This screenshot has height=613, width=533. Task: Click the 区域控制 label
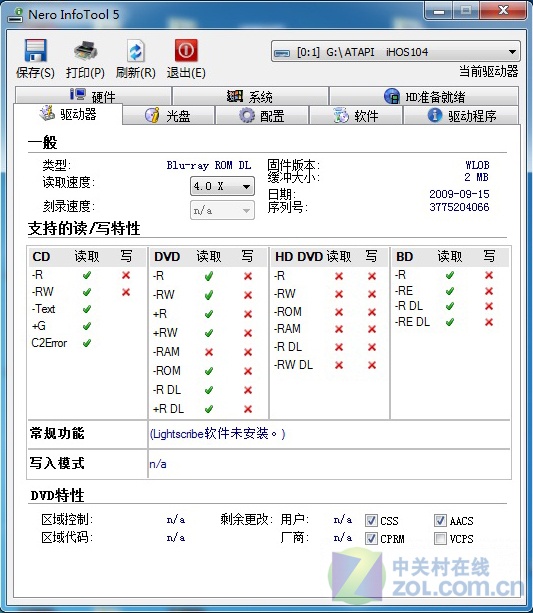pyautogui.click(x=67, y=520)
